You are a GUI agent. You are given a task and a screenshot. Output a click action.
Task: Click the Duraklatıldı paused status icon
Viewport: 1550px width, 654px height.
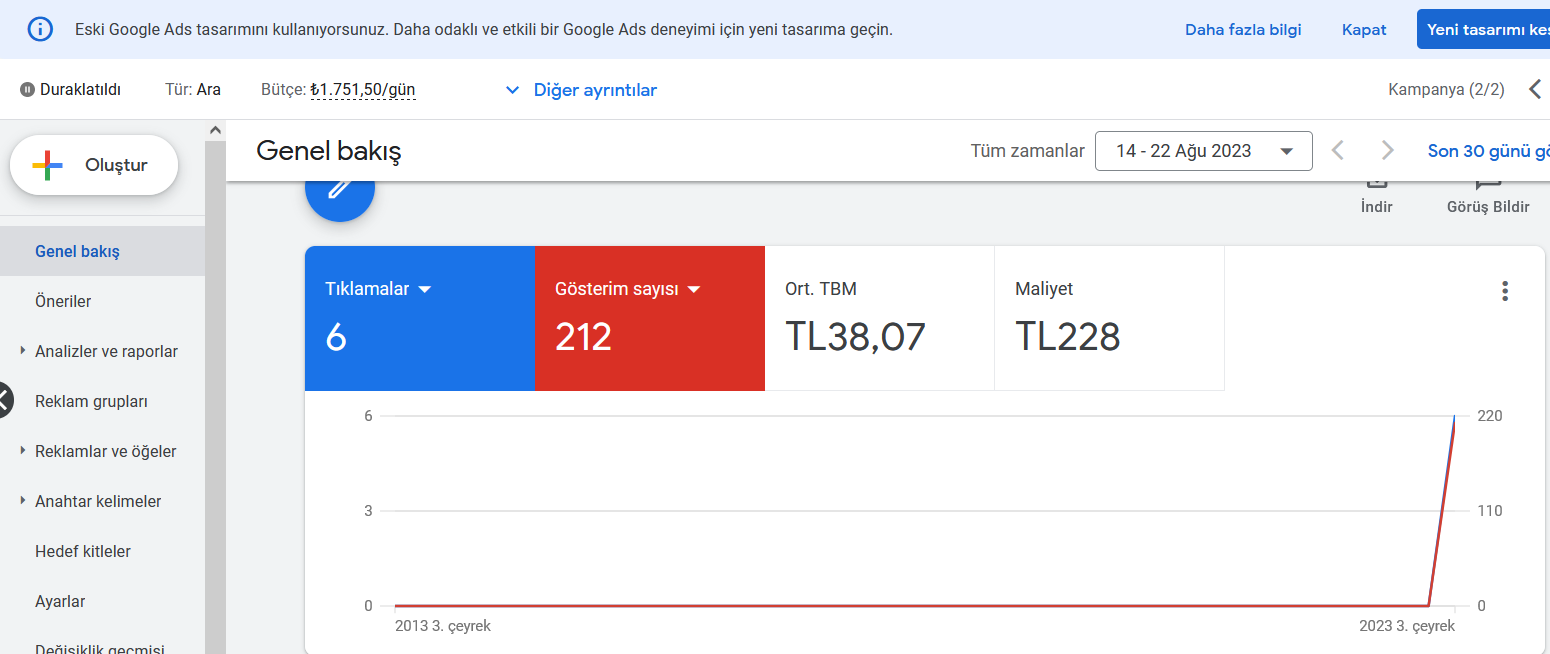tap(27, 90)
